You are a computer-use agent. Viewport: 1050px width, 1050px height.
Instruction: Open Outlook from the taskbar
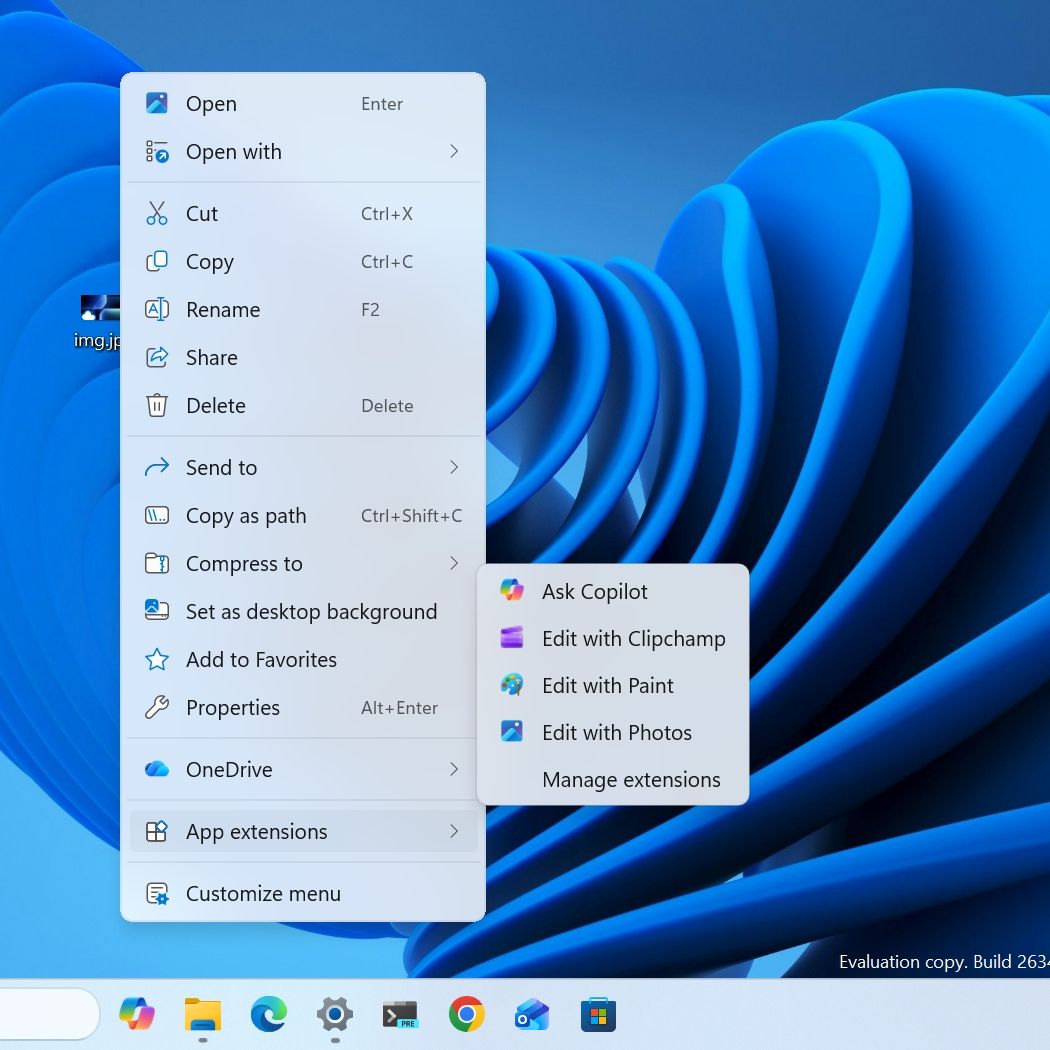coord(532,1015)
